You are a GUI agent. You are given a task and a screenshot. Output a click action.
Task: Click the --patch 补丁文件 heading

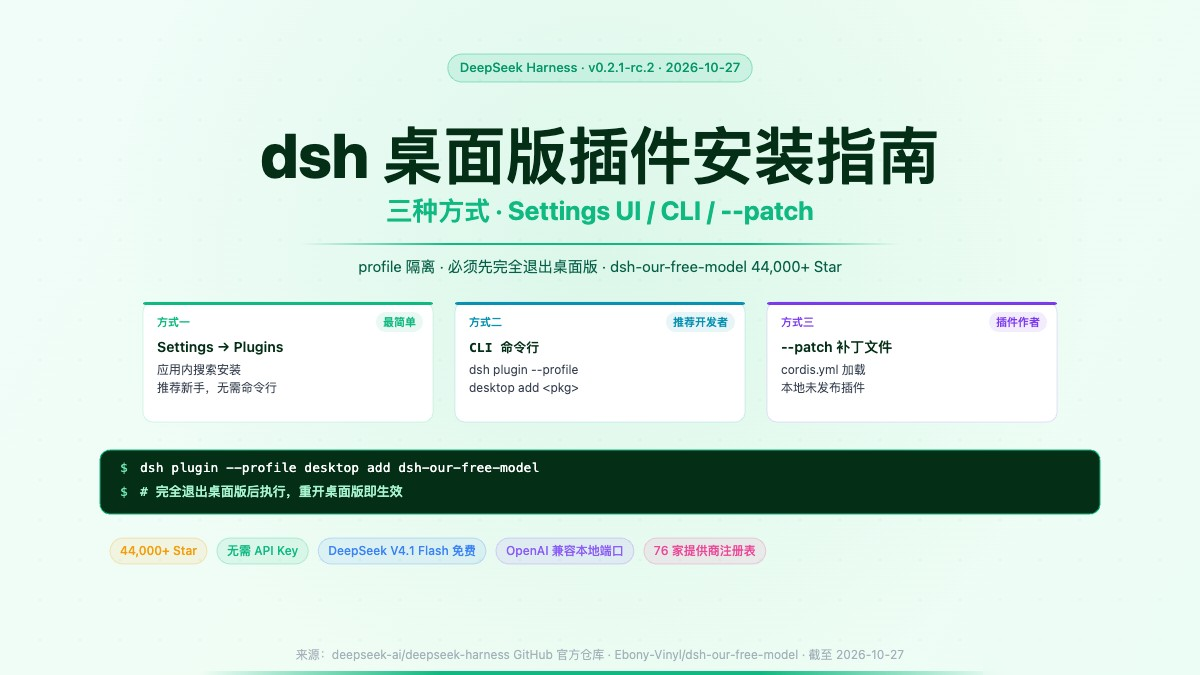click(x=836, y=347)
